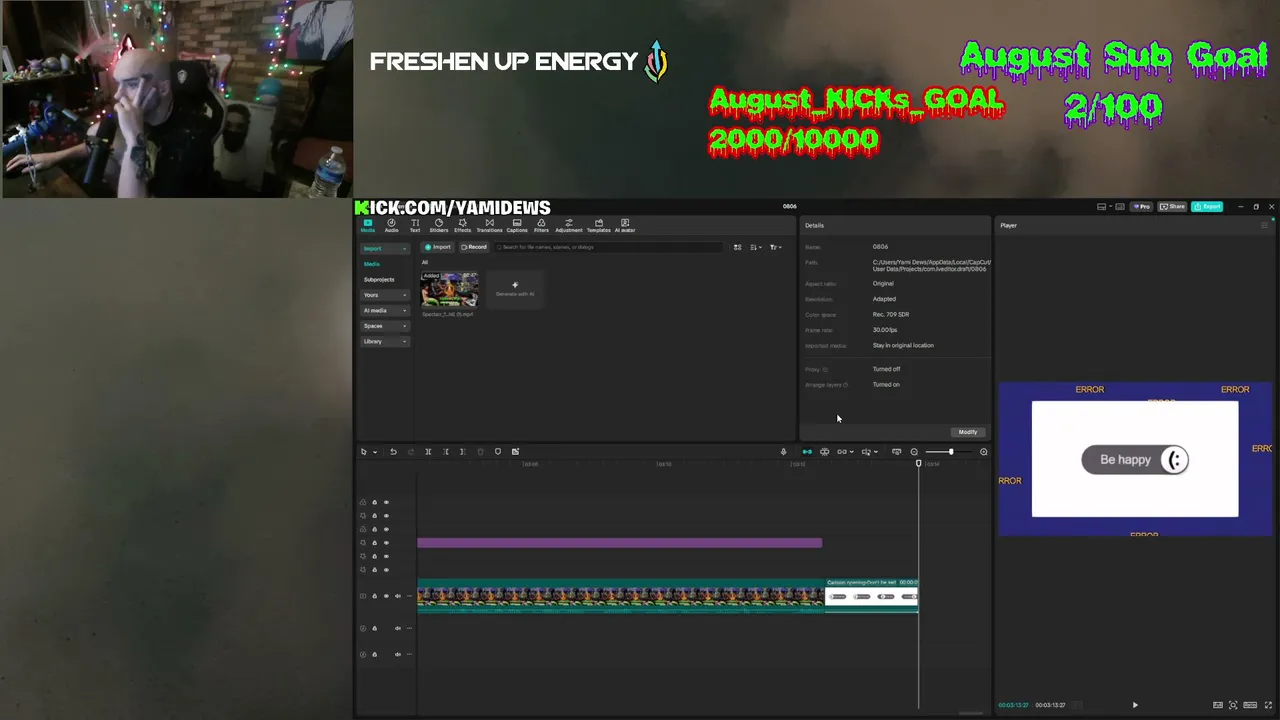Open the Adjustment panel
The height and width of the screenshot is (720, 1280).
coord(569,225)
